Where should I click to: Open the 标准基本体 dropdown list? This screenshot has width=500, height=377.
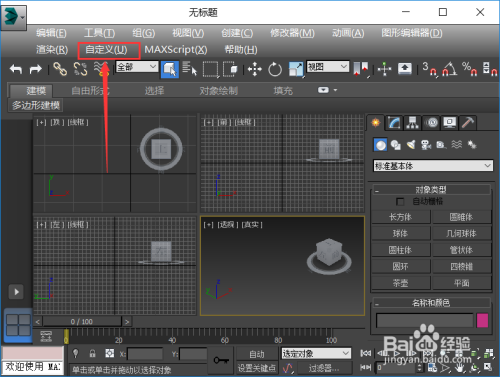pyautogui.click(x=433, y=166)
